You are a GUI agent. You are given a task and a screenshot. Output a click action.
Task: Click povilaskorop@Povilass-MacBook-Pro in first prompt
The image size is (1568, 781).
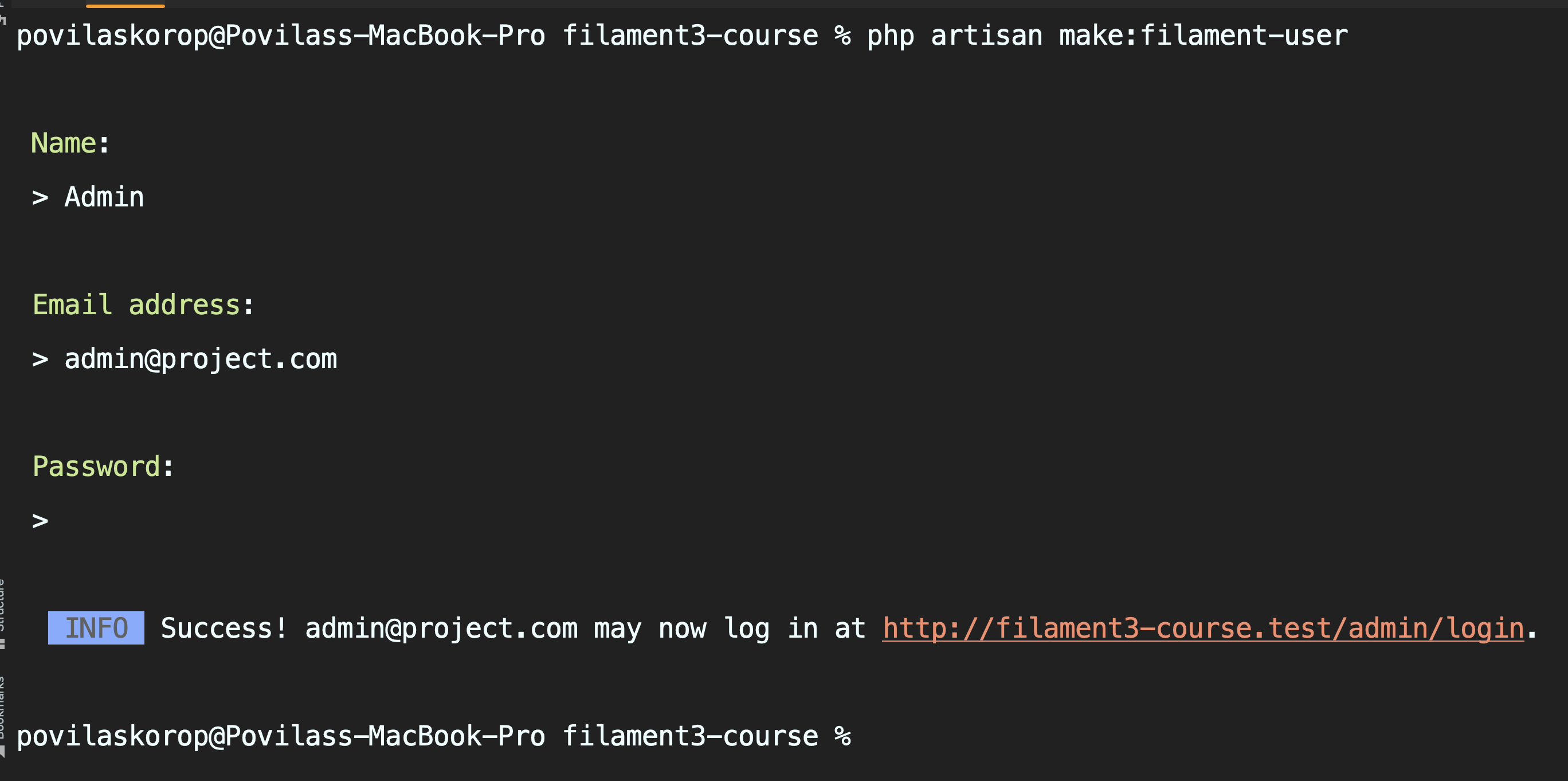(281, 36)
